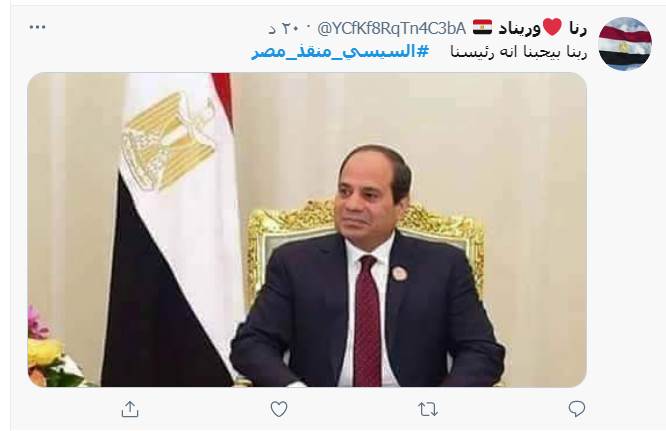Click the tweet text ربنا بيحبنا انه رئيسنا
This screenshot has width=666, height=431.
519,52
